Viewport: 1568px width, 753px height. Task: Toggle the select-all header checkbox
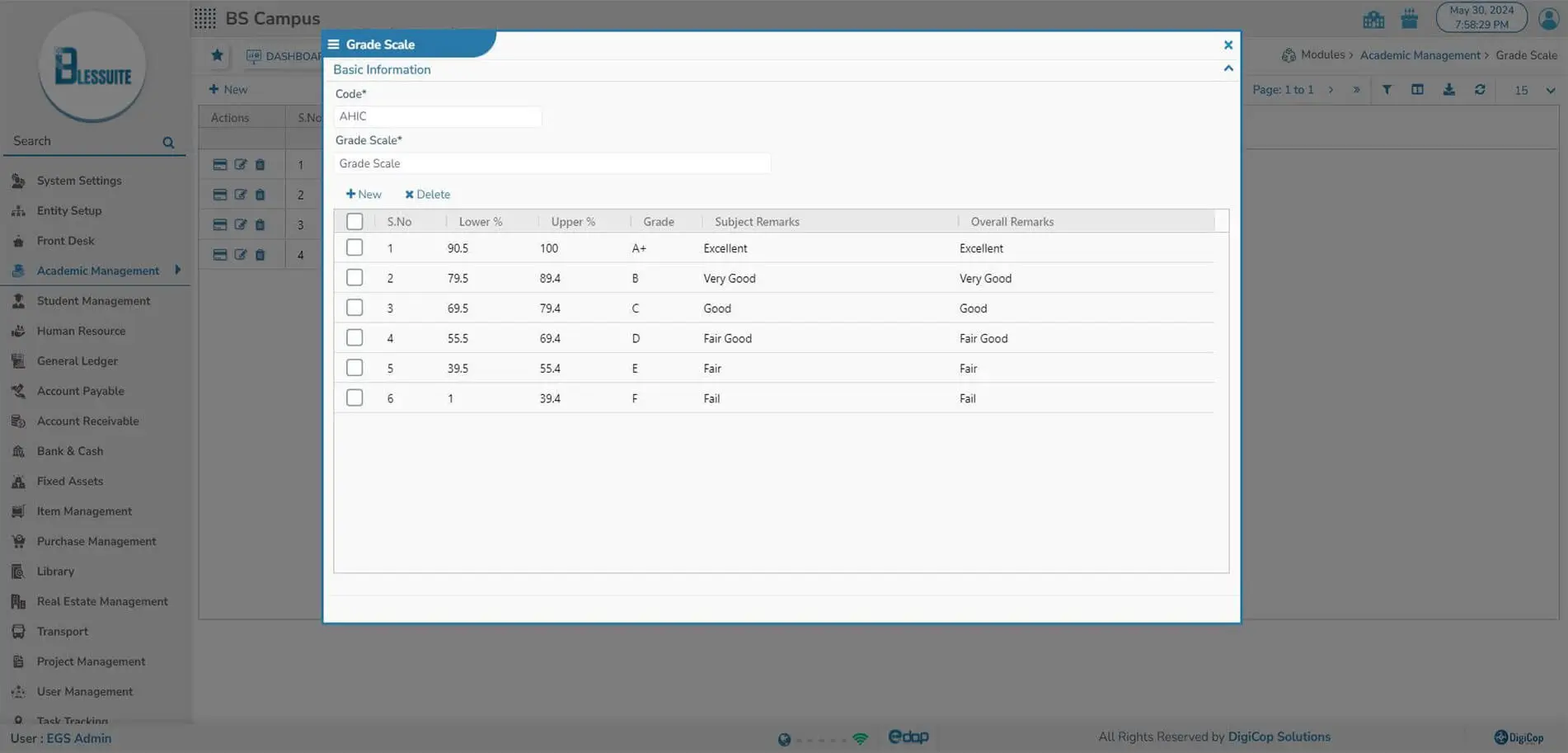coord(354,221)
